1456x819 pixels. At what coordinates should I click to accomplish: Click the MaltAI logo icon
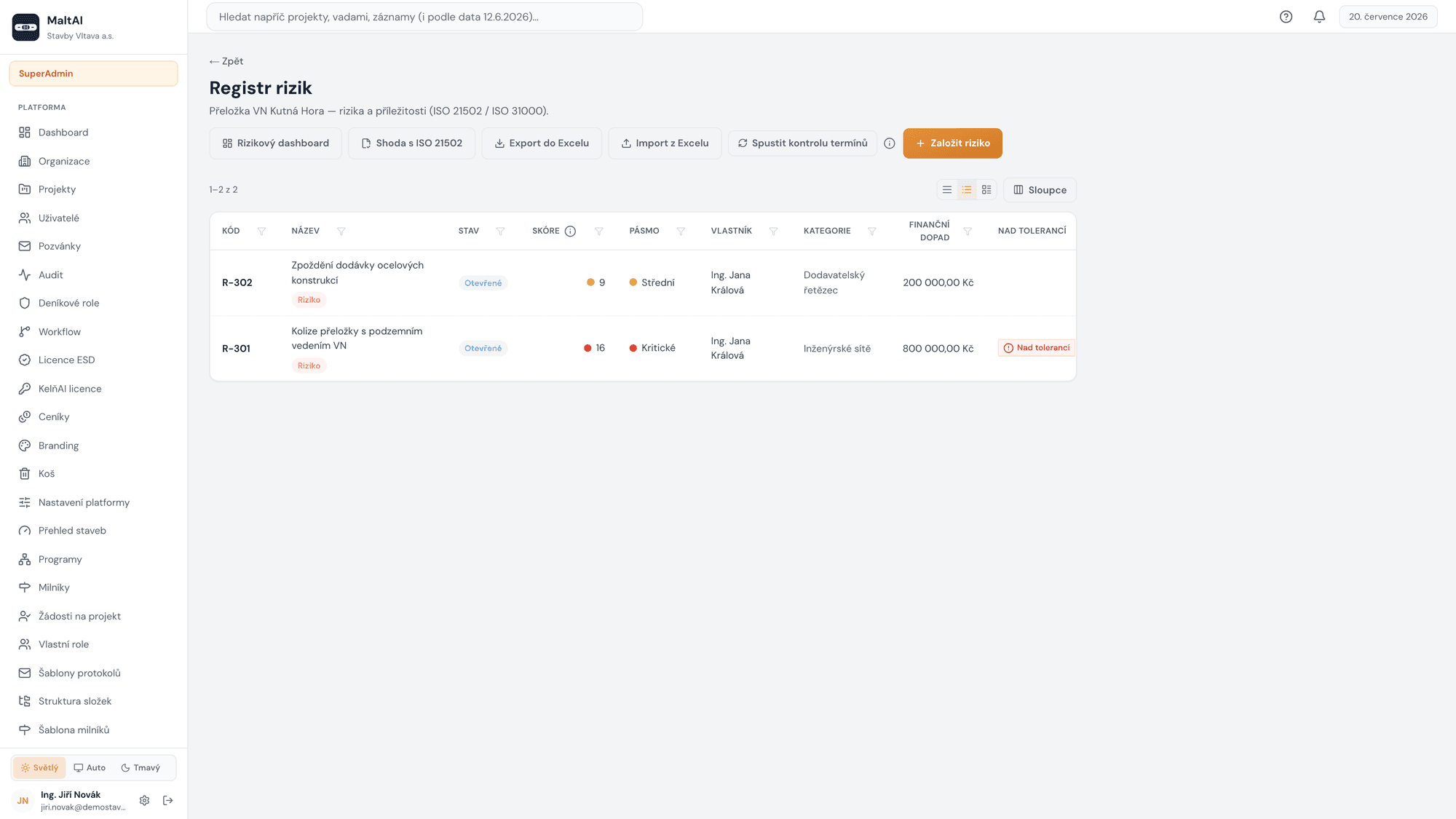(x=26, y=27)
